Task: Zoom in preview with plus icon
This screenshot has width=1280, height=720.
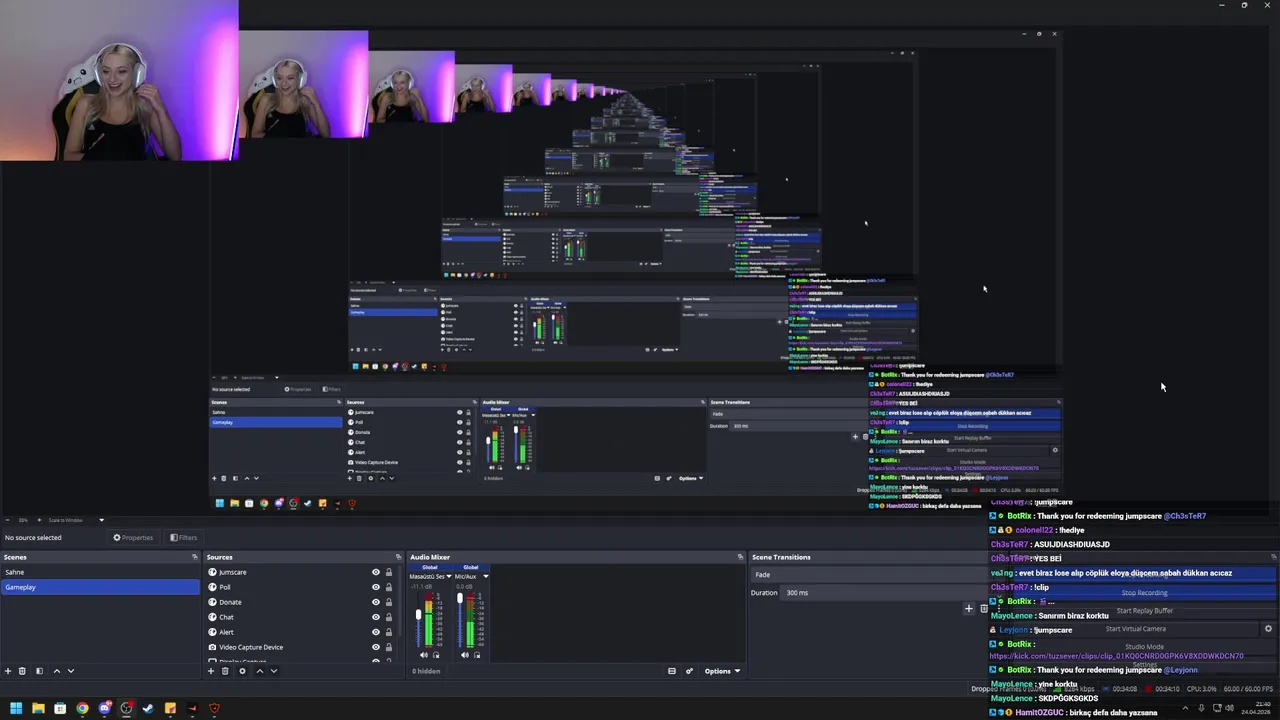Action: pyautogui.click(x=39, y=519)
